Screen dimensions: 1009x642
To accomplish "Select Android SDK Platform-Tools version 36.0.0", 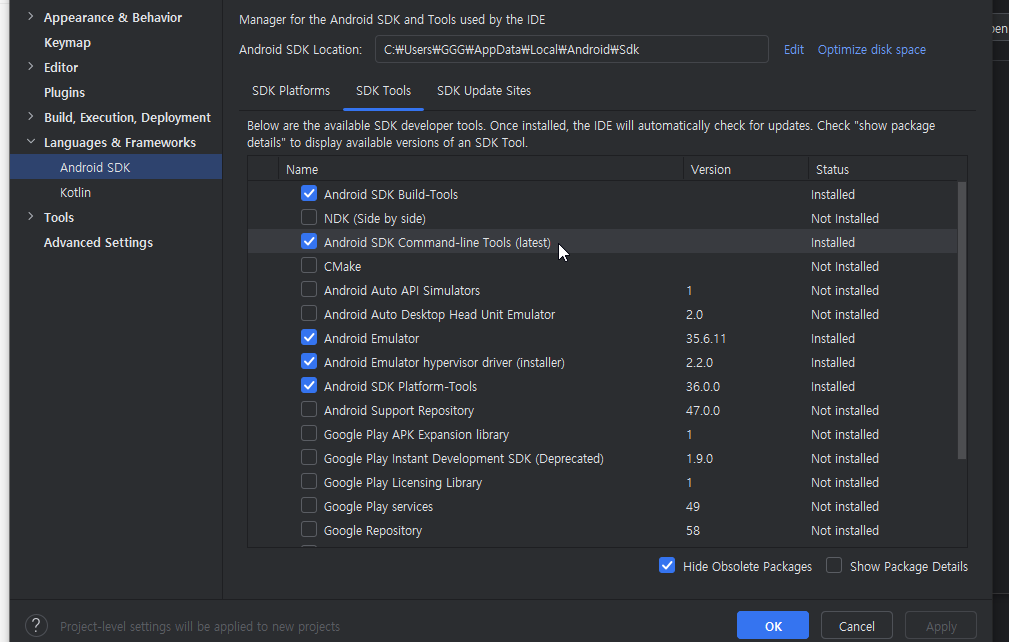I will 703,387.
